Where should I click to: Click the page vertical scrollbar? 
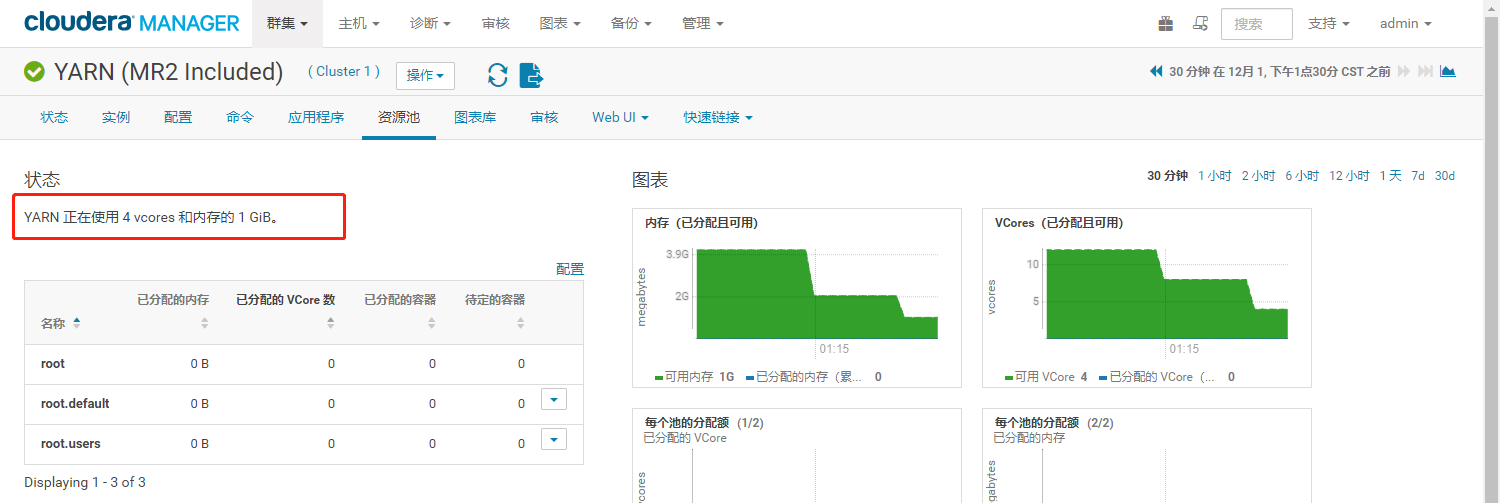1491,251
